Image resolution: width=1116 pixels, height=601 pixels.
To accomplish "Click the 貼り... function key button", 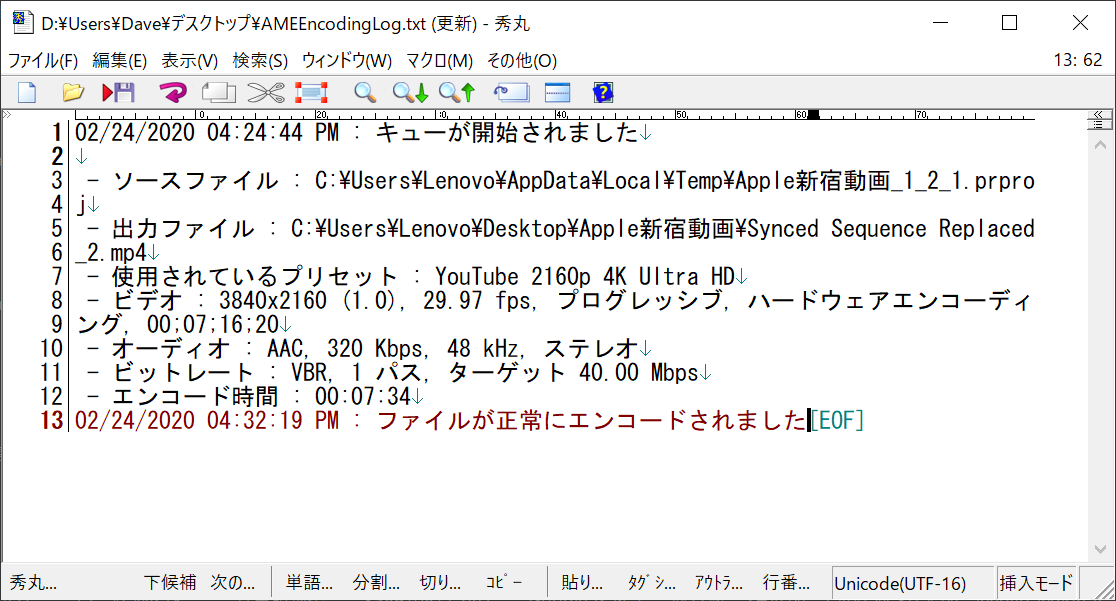I will 581,583.
